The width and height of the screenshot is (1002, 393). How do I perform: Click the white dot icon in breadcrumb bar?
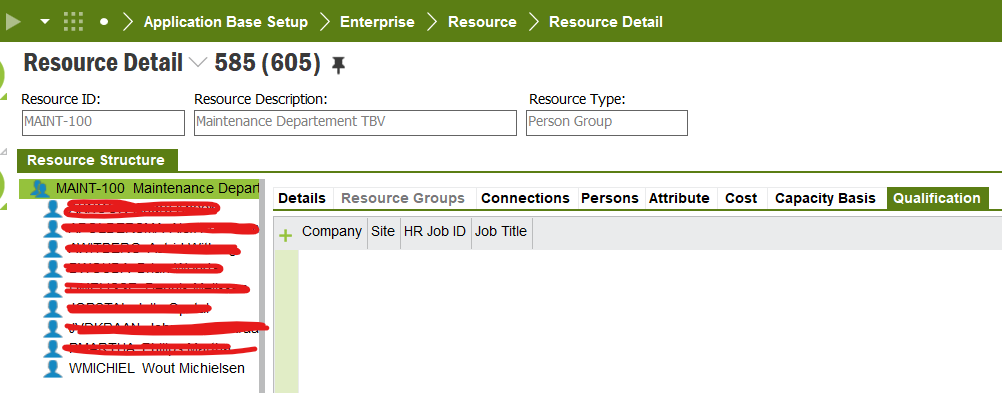[x=104, y=22]
